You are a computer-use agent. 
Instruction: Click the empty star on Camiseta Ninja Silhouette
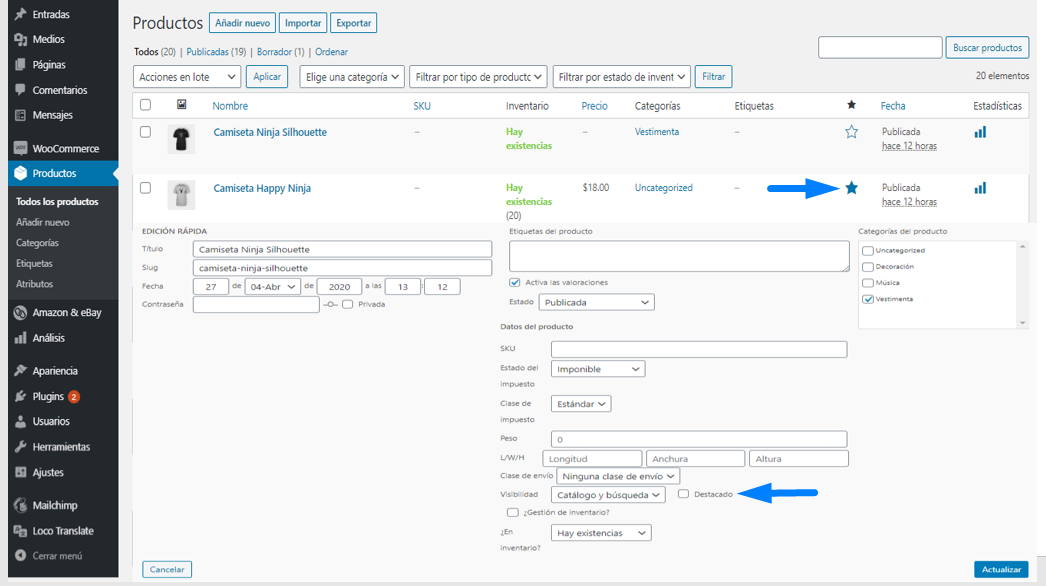tap(851, 132)
